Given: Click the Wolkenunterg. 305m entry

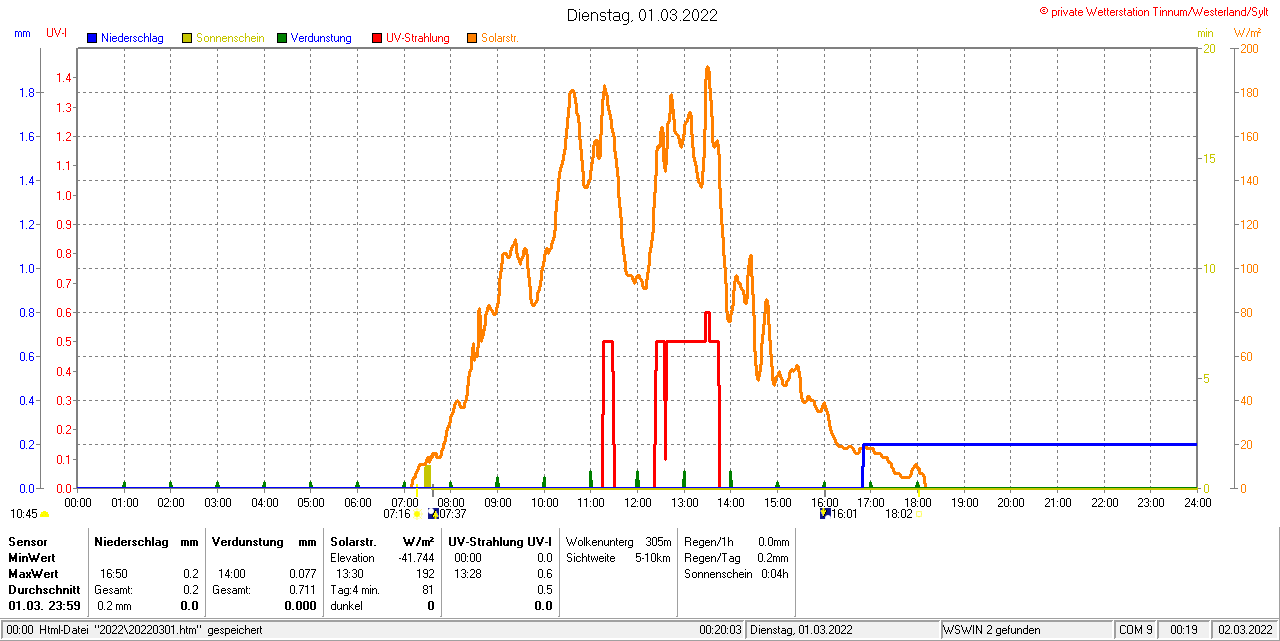Looking at the screenshot, I should [618, 541].
